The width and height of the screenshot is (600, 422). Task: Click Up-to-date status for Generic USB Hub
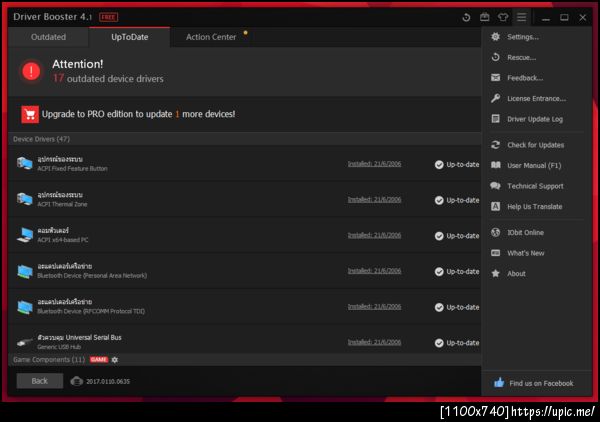(x=457, y=343)
